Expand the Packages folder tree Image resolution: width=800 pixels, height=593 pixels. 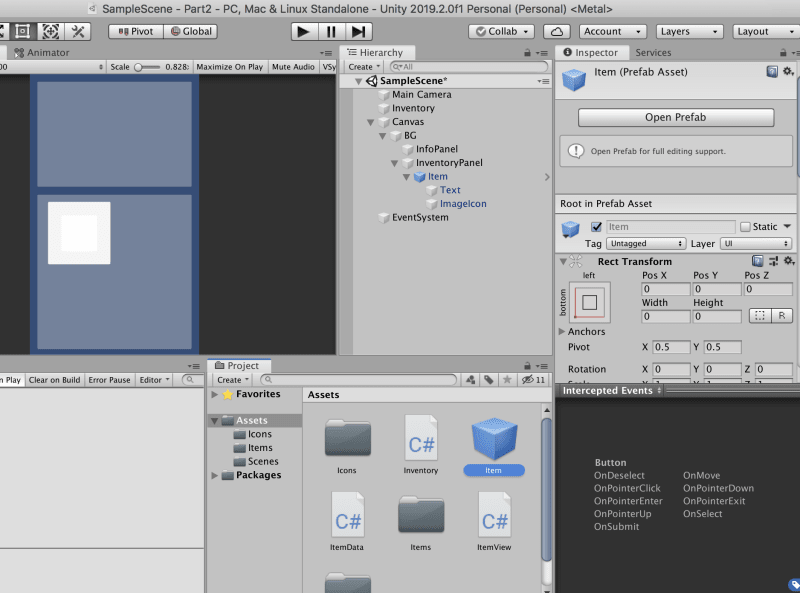pyautogui.click(x=215, y=475)
